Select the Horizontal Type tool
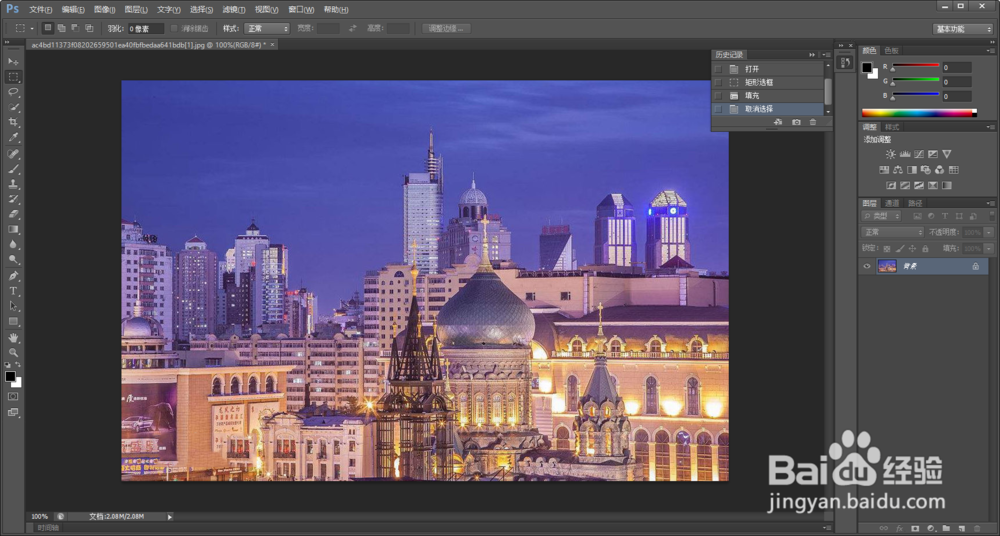Viewport: 1000px width, 536px height. pos(13,291)
